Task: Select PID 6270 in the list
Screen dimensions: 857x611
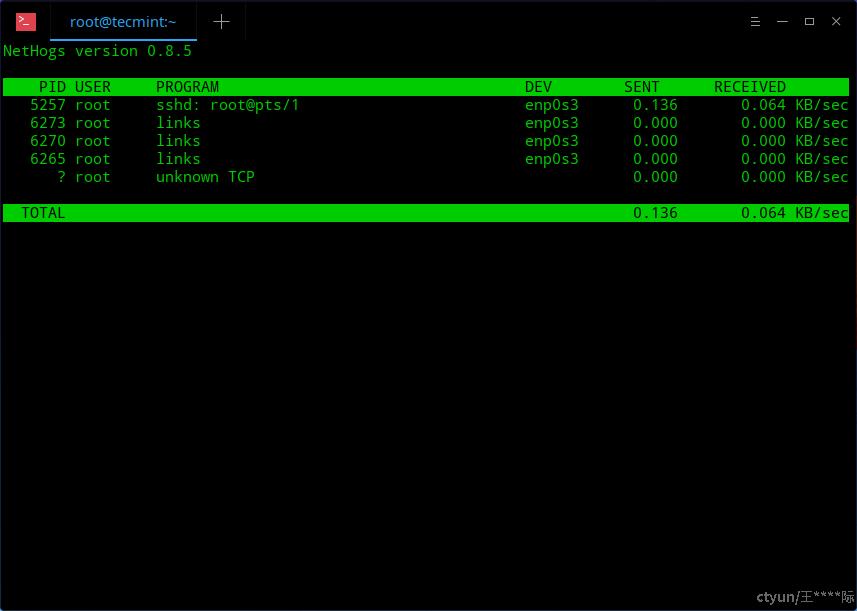Action: click(x=48, y=141)
